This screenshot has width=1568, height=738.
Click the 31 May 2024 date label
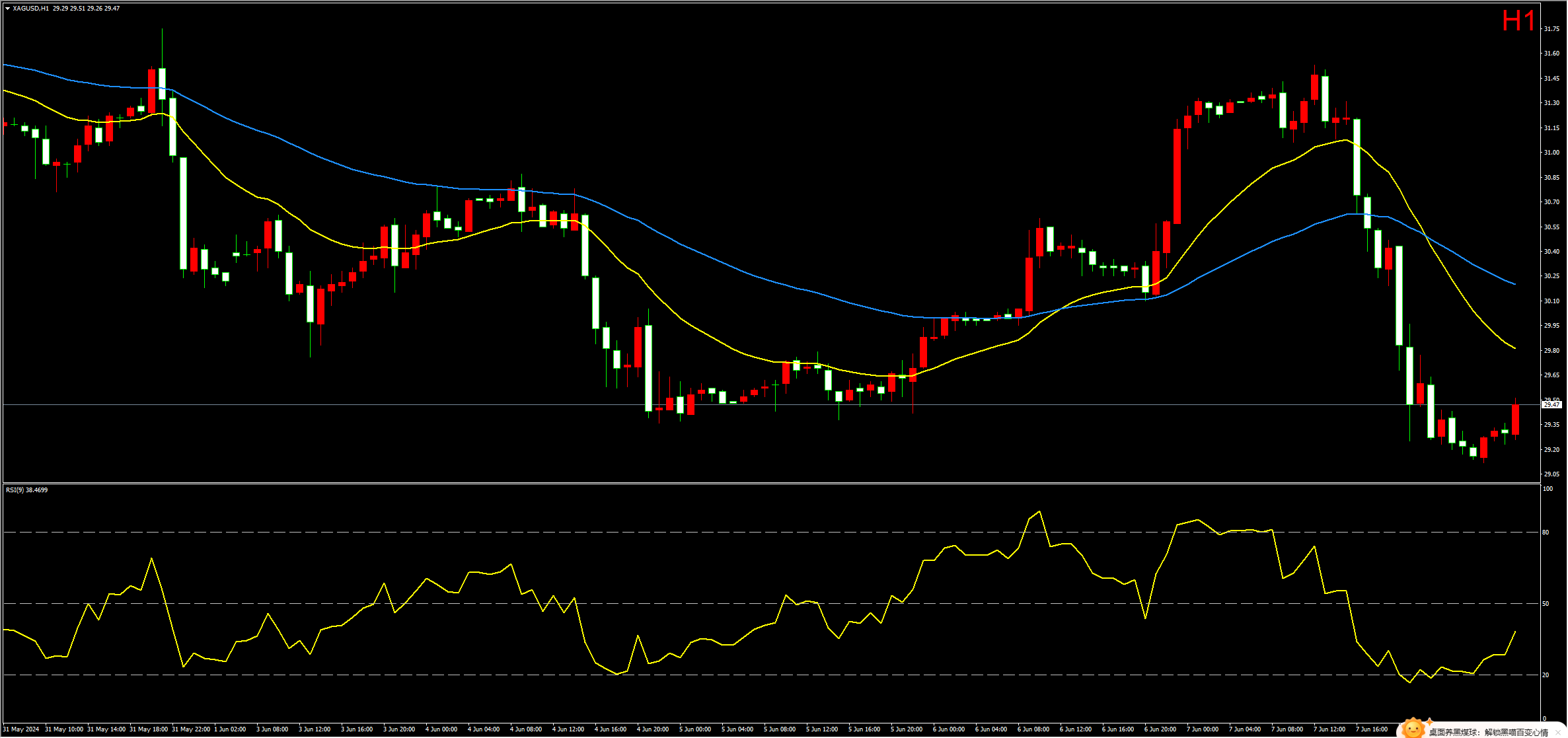(21, 729)
